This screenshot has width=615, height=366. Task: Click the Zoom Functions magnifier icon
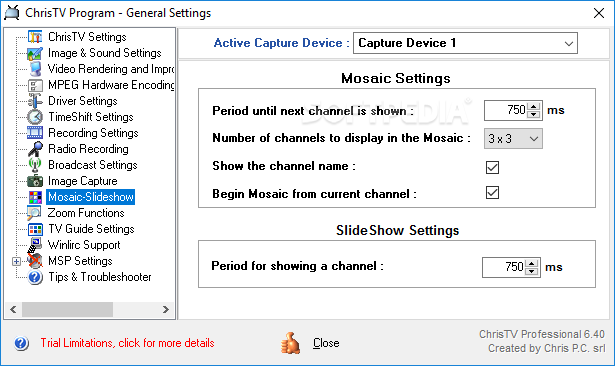pos(34,213)
